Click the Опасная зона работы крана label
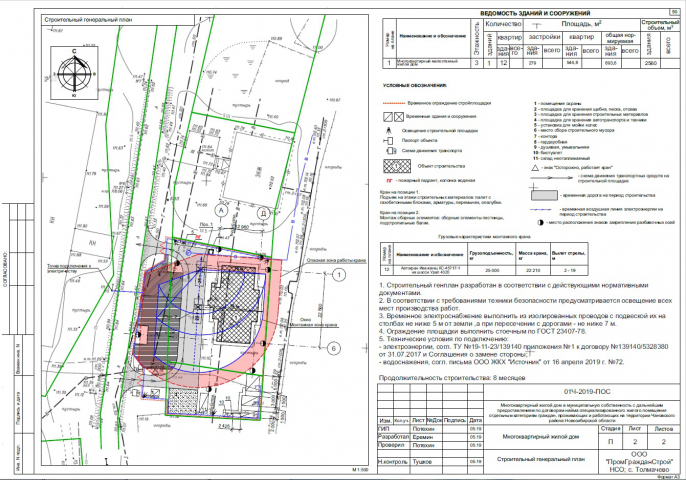Screen dimensions: 686x480 pos(336,260)
